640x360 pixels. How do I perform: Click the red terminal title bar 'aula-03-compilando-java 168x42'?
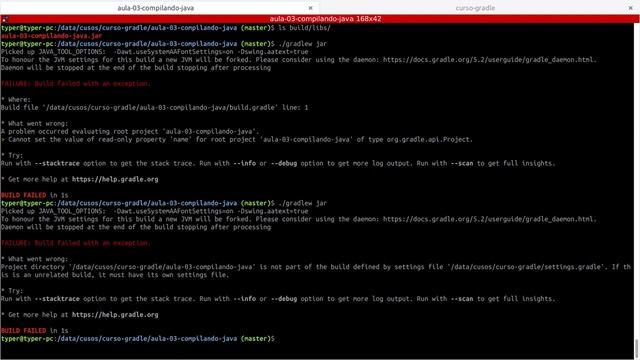coord(325,19)
